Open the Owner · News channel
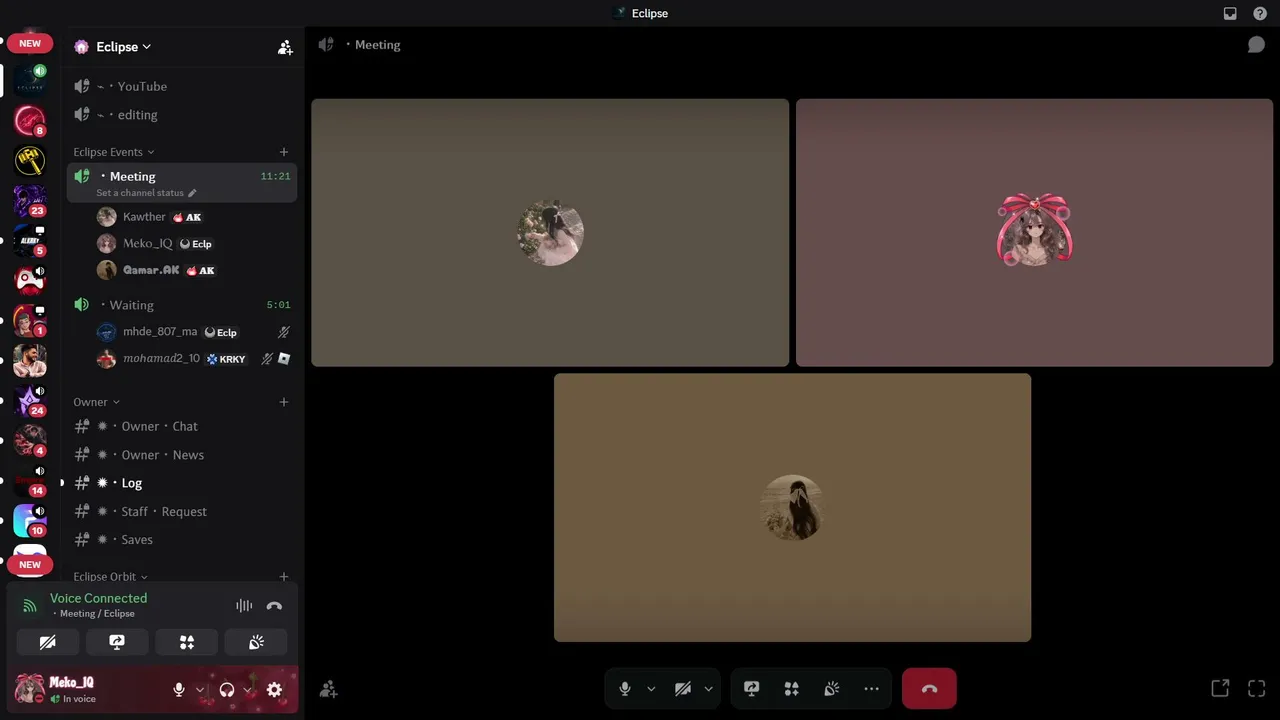 click(x=182, y=455)
